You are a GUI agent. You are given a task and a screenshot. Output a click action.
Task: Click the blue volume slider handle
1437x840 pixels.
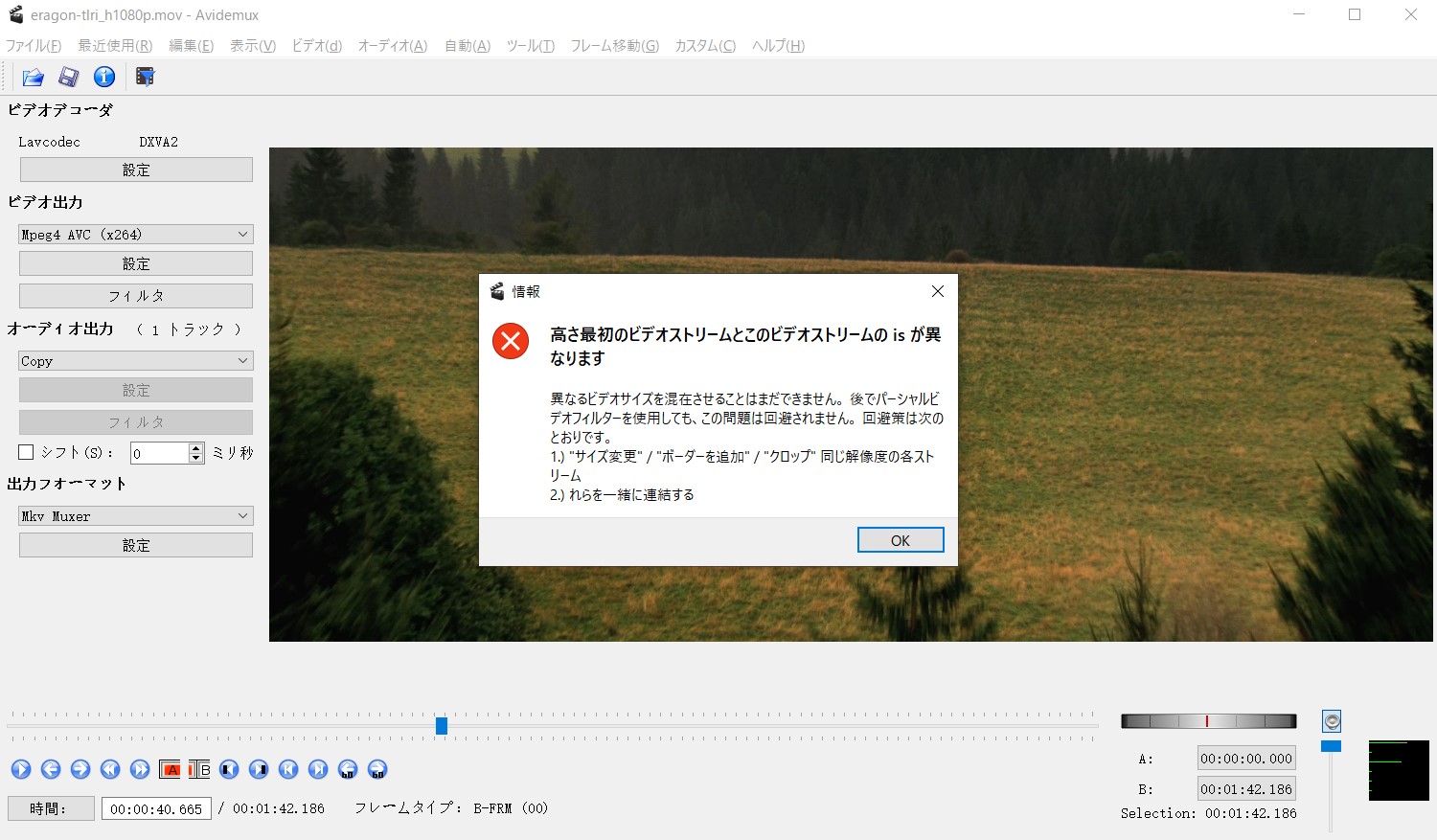(1332, 746)
